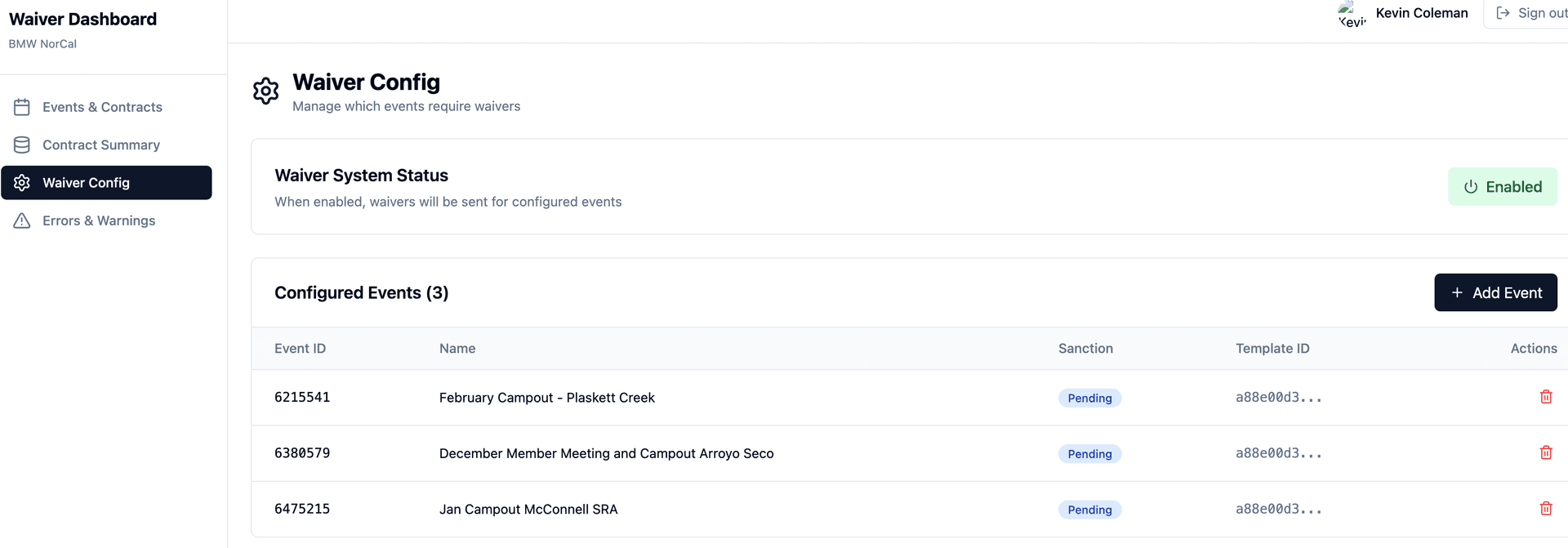Viewport: 1568px width, 548px height.
Task: Toggle the Pending badge for event 6215541
Action: tap(1089, 398)
